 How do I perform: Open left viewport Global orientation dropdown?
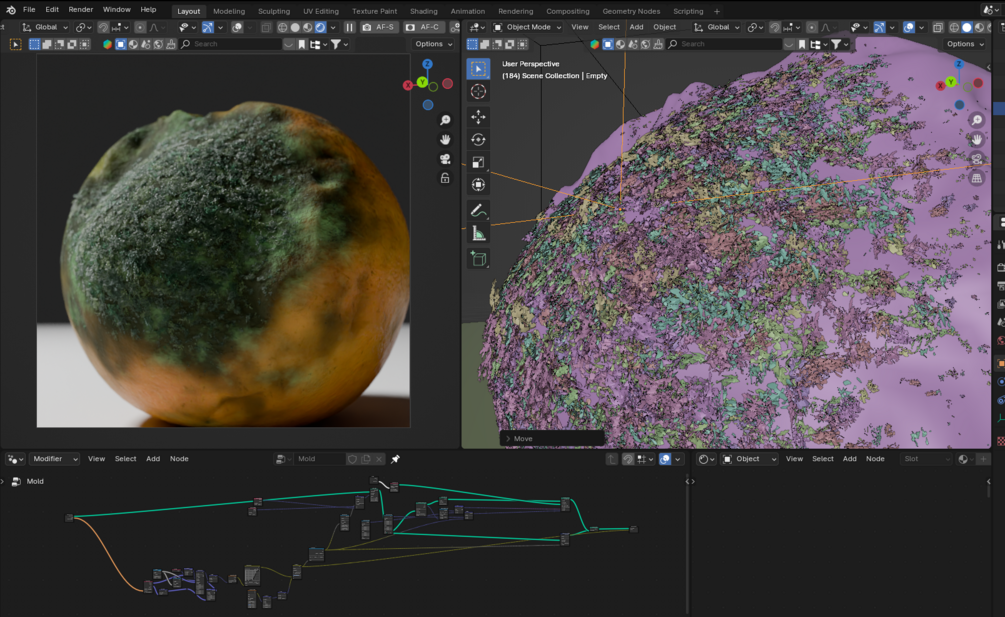pos(45,27)
